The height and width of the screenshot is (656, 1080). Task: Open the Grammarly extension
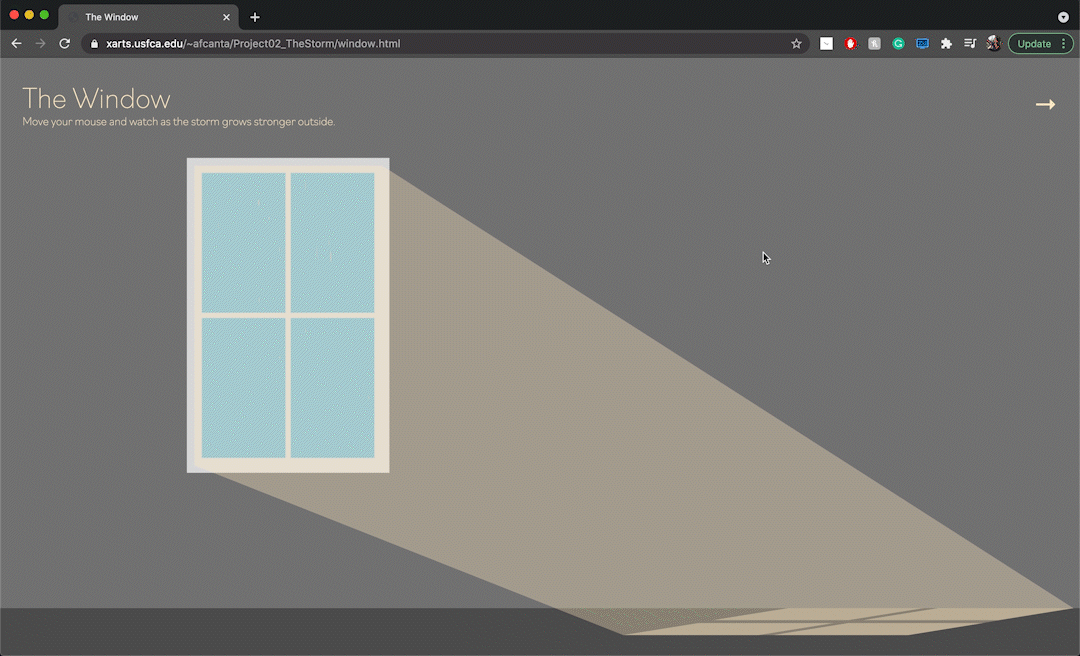coord(898,43)
